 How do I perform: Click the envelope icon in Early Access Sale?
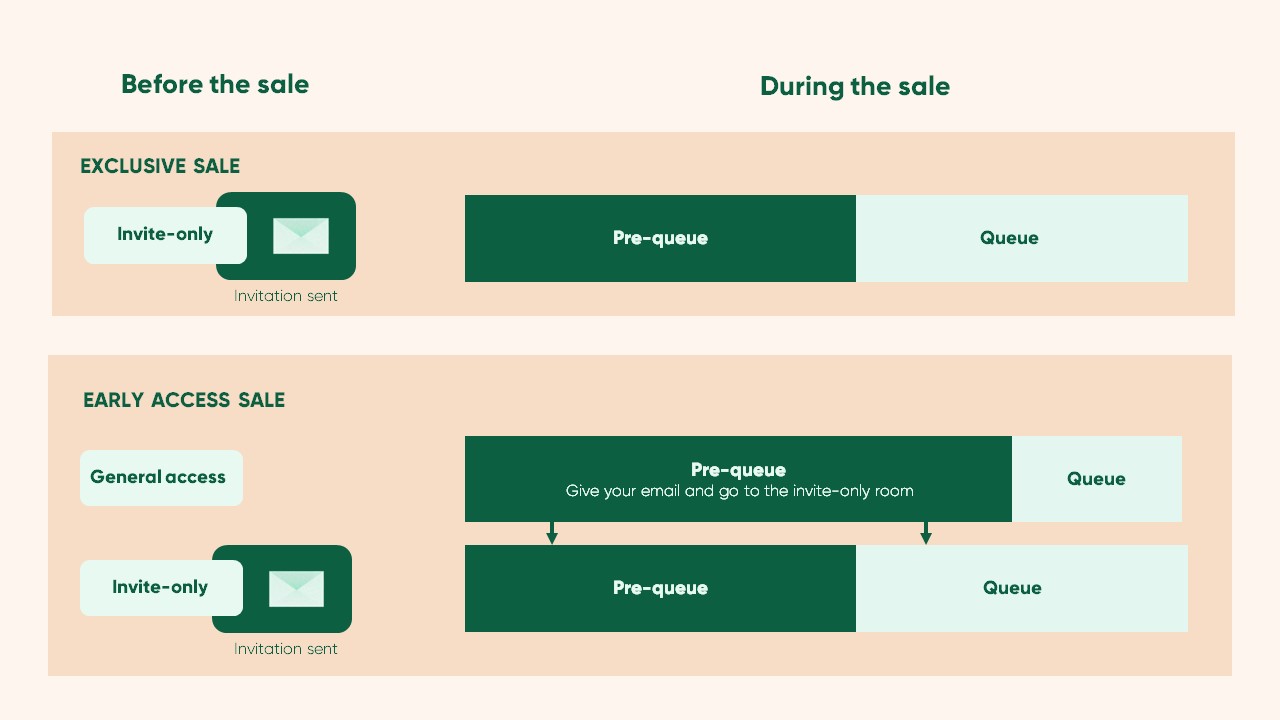297,589
